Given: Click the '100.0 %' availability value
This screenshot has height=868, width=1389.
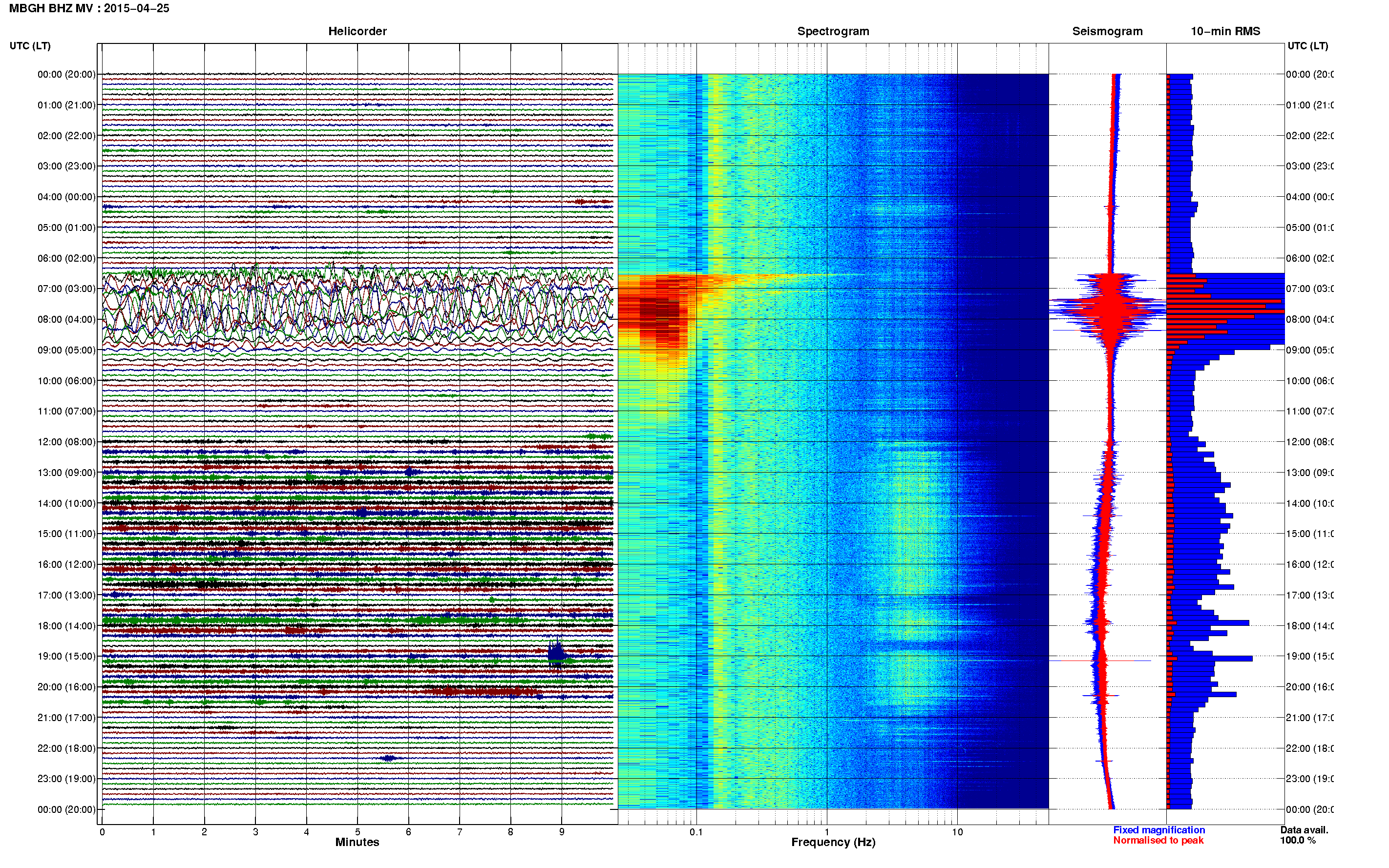Looking at the screenshot, I should (x=1298, y=841).
